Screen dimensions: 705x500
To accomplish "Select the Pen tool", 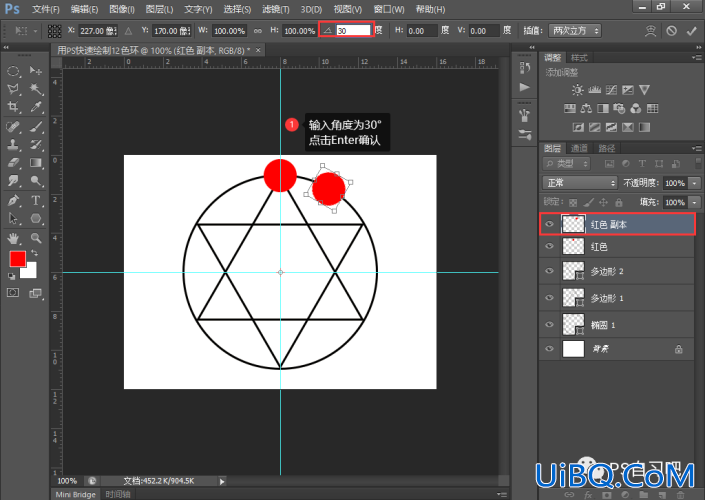I will [13, 200].
